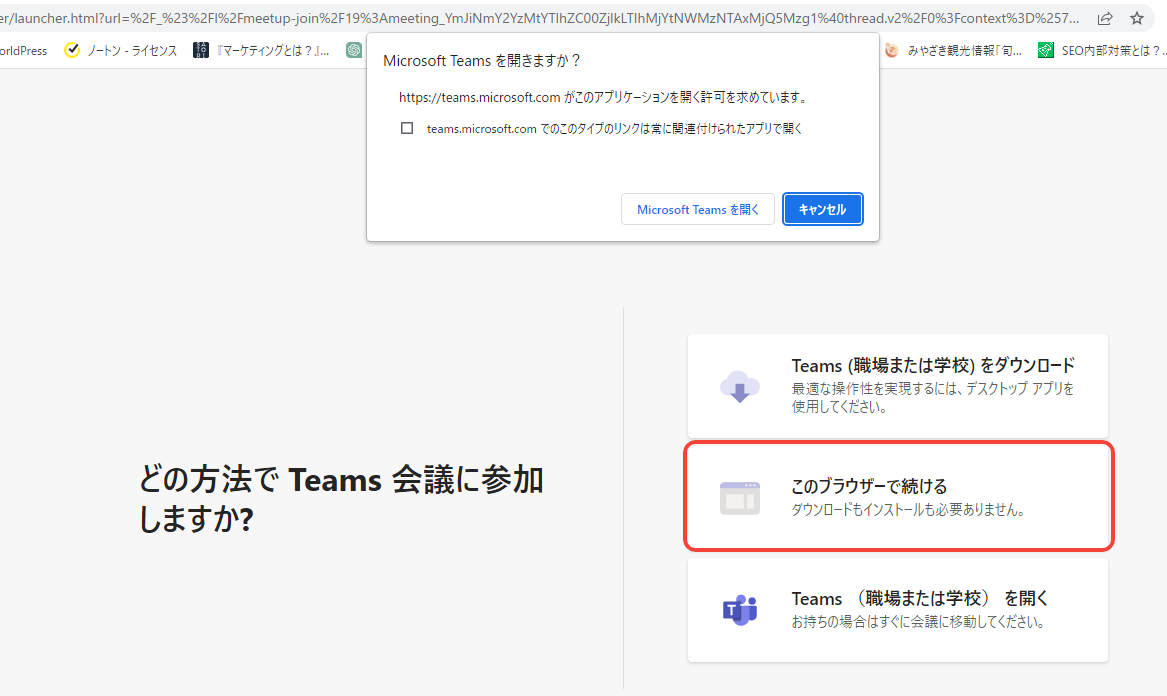Click the ChatGPT bookmark icon
Viewport: 1167px width, 696px height.
coord(354,50)
